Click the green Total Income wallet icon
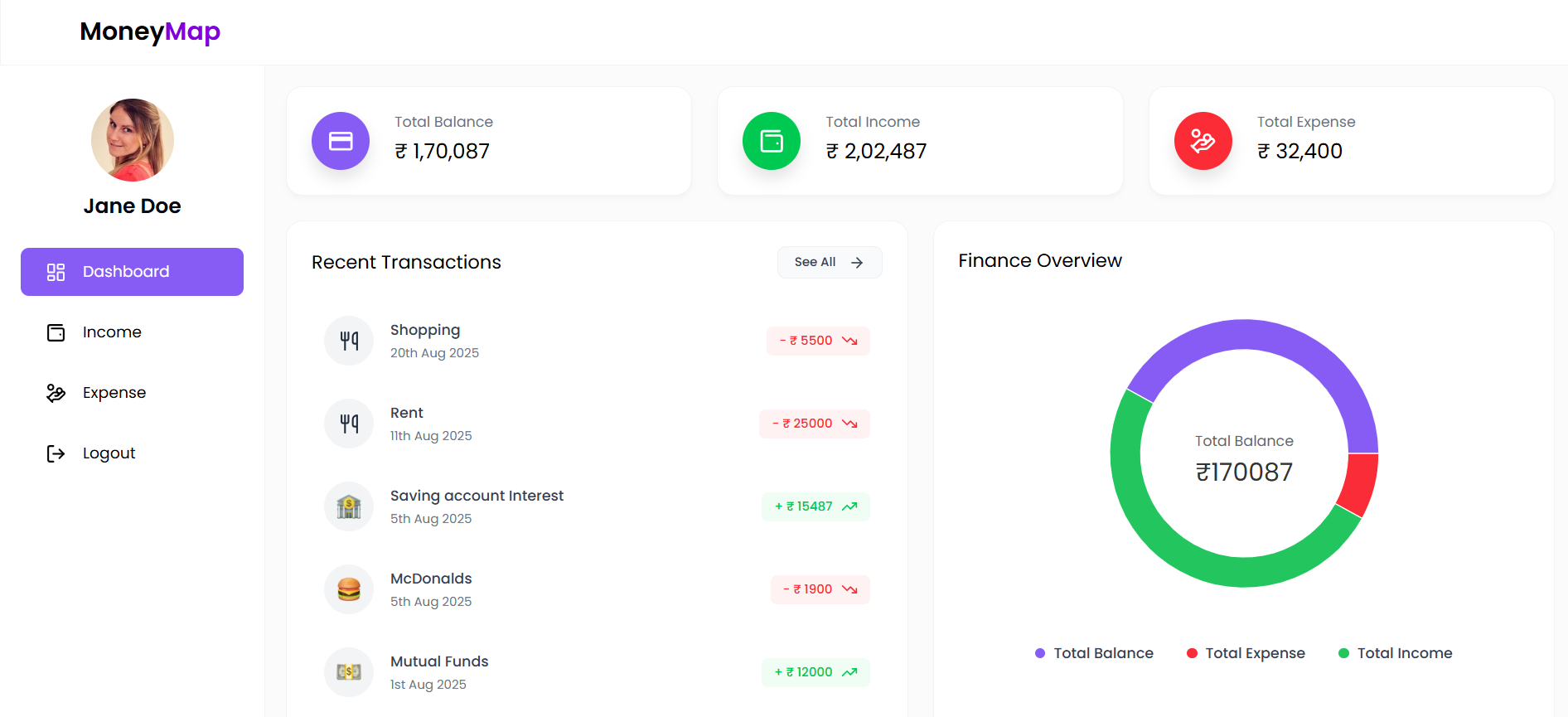1568x717 pixels. [772, 141]
